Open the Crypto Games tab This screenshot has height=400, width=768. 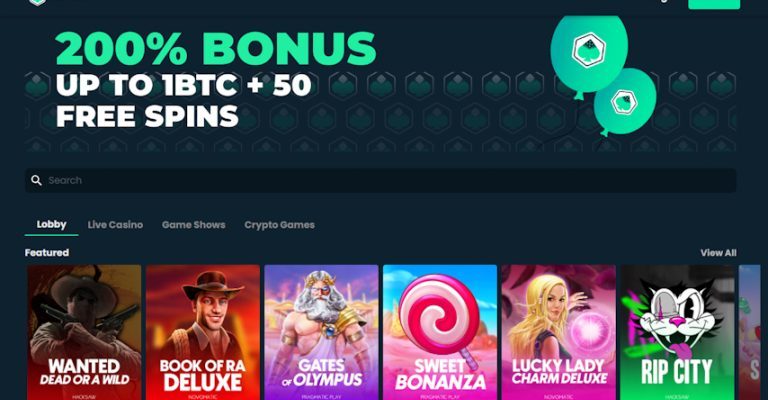(x=279, y=225)
